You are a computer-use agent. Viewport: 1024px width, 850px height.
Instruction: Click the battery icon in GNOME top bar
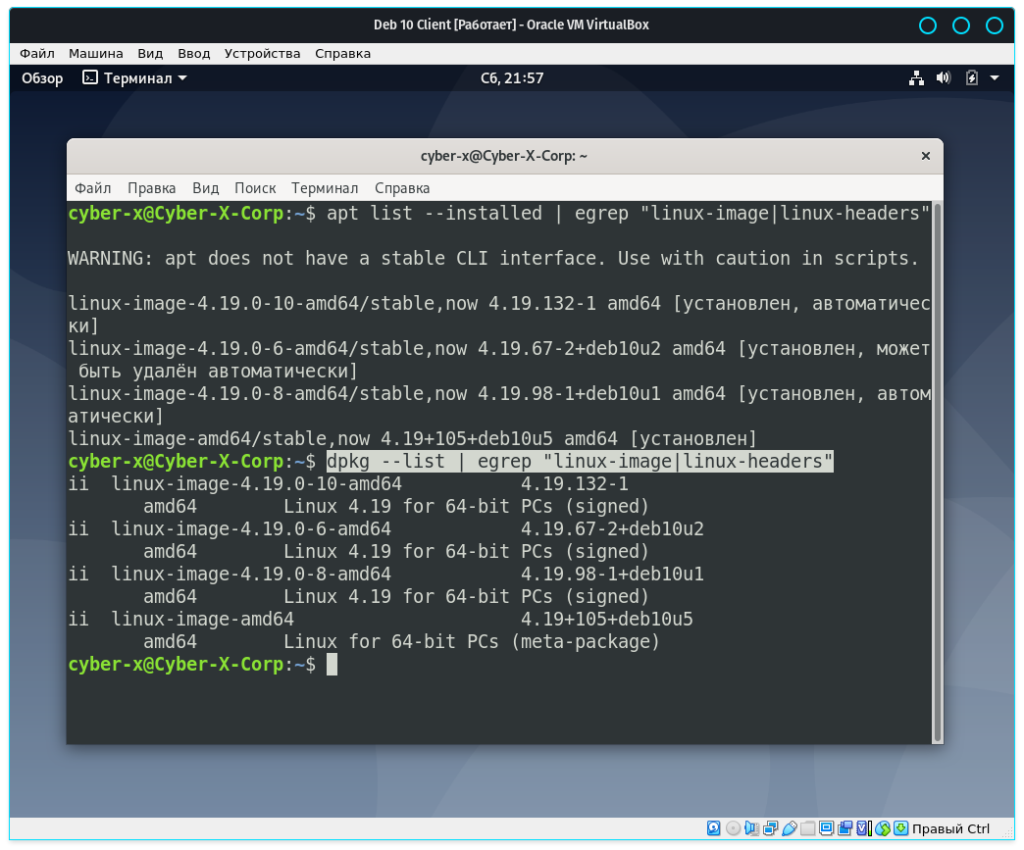[x=971, y=78]
